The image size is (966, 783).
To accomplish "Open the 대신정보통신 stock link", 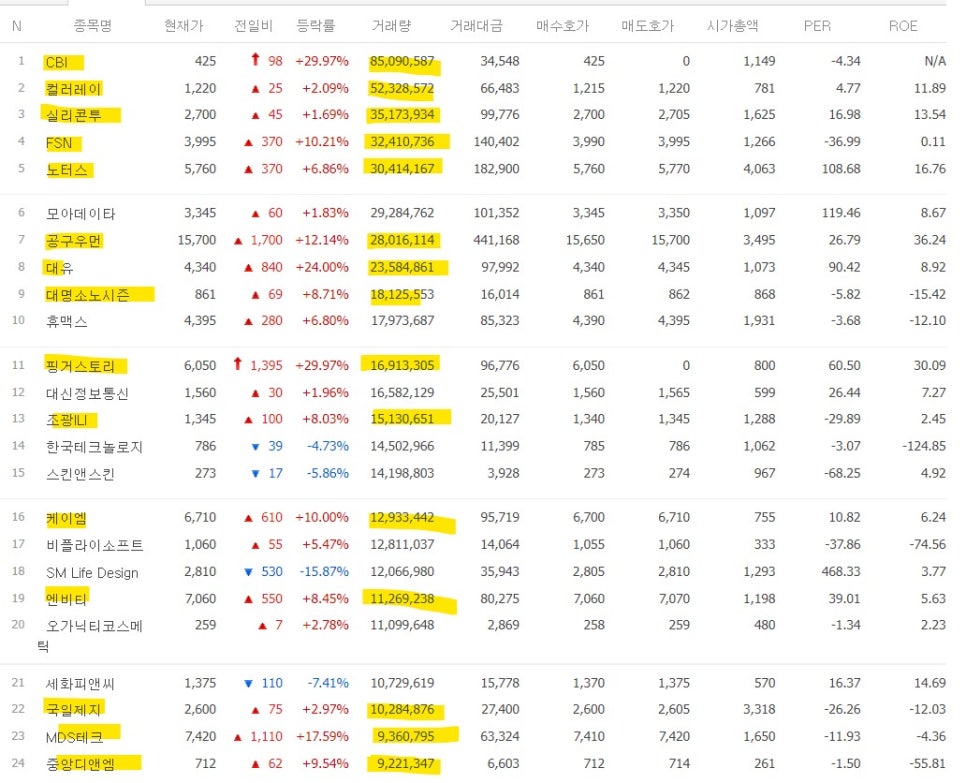I will pyautogui.click(x=87, y=394).
